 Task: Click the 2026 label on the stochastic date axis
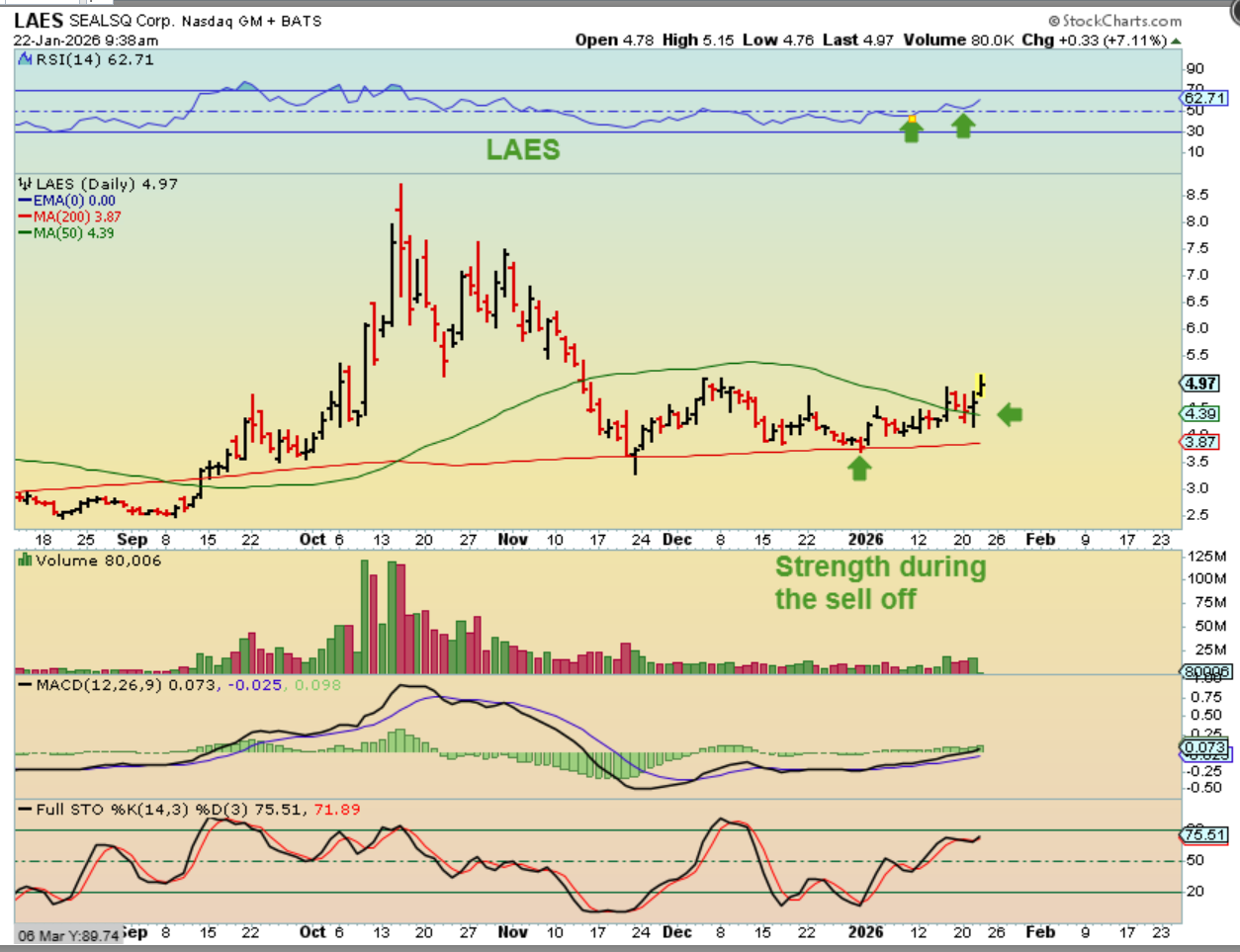(865, 931)
